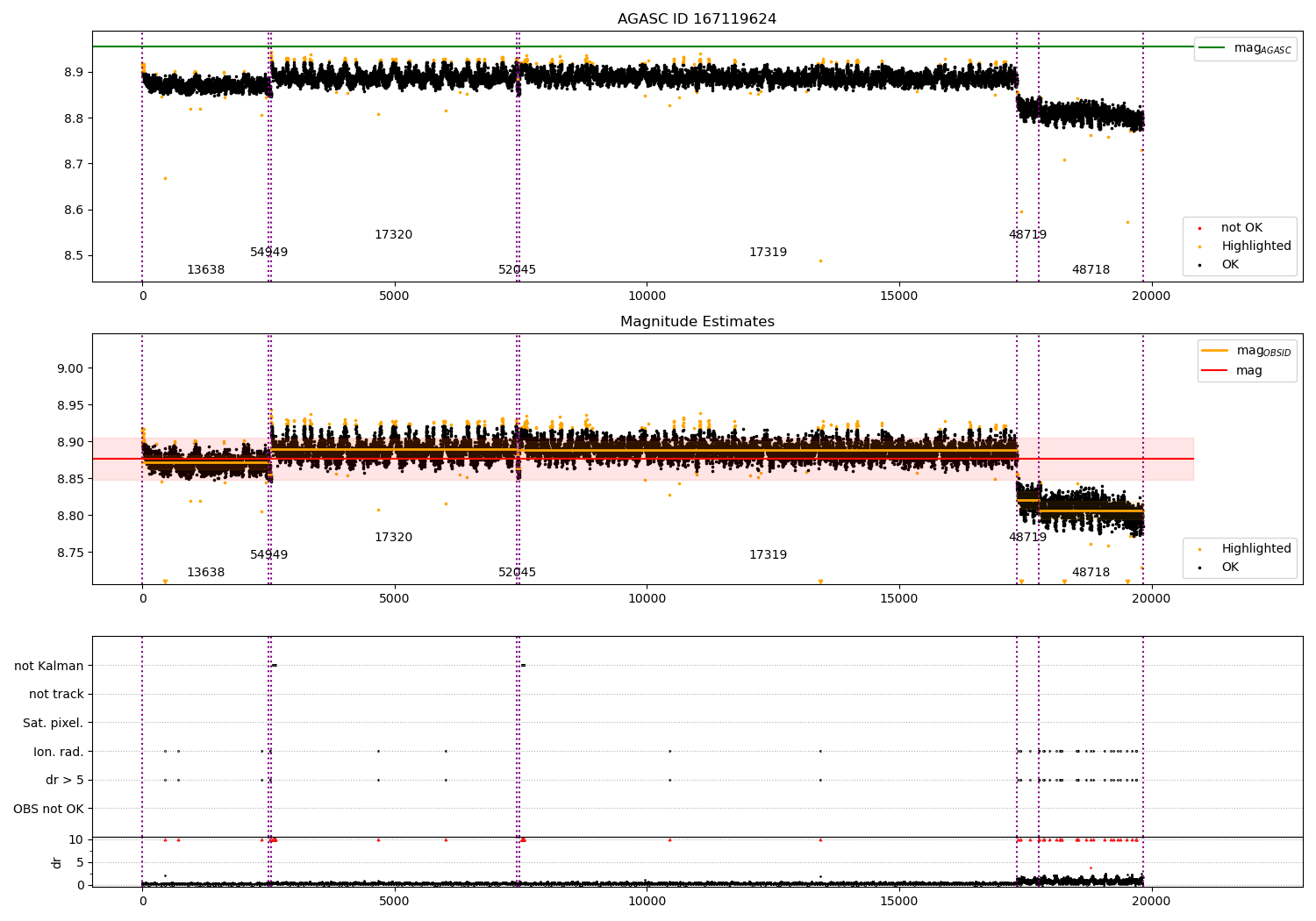Image resolution: width=1316 pixels, height=921 pixels.
Task: Click the 'Magnitude Estimates' title
Action: point(697,322)
